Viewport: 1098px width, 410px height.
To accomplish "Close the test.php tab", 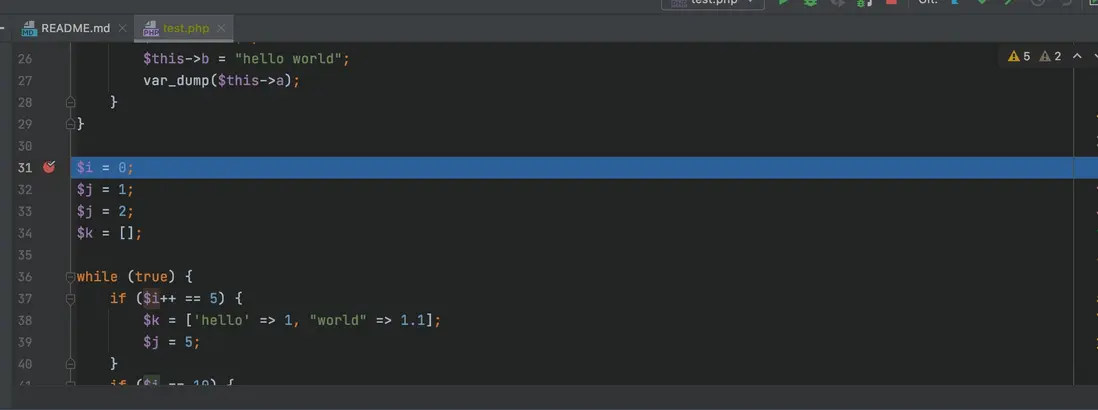I will pyautogui.click(x=221, y=29).
